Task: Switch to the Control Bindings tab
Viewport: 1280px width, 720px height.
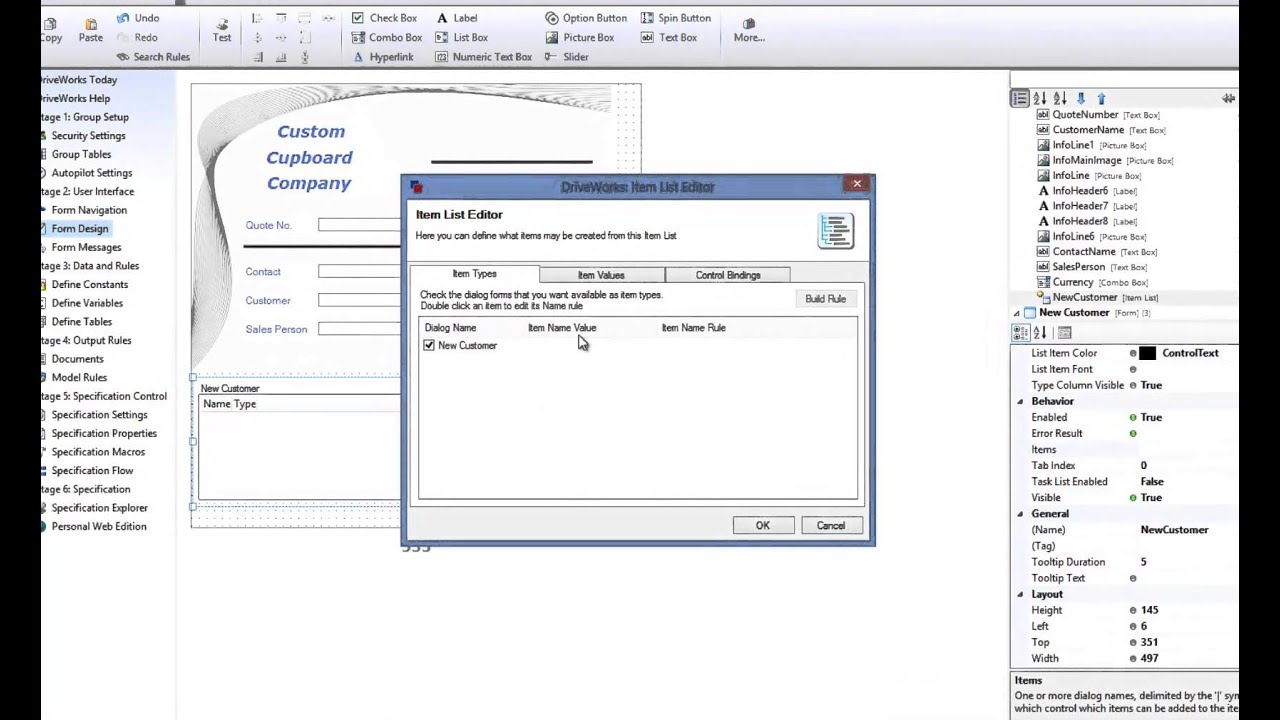Action: coord(728,275)
